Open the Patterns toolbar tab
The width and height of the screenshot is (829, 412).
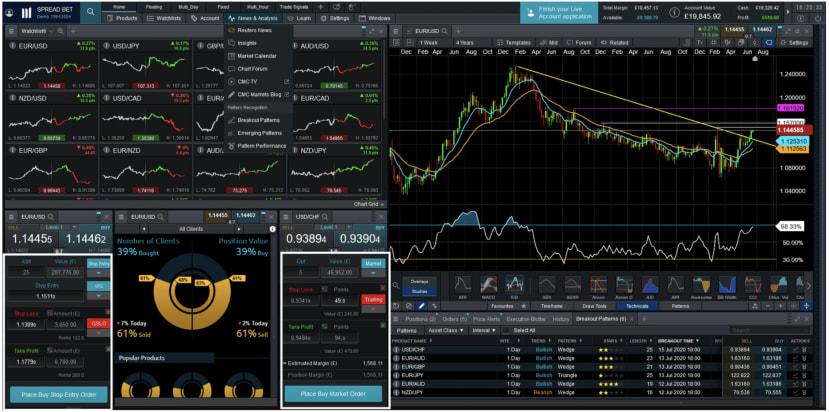680,306
